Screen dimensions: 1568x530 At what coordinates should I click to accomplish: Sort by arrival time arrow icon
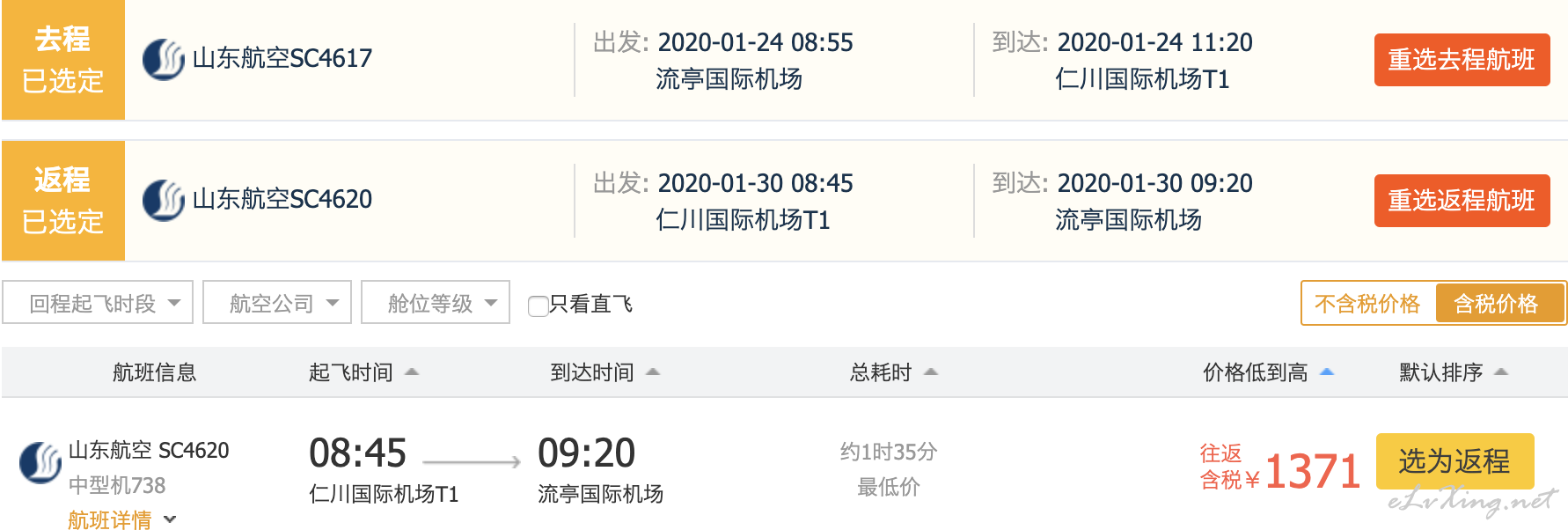pos(653,372)
